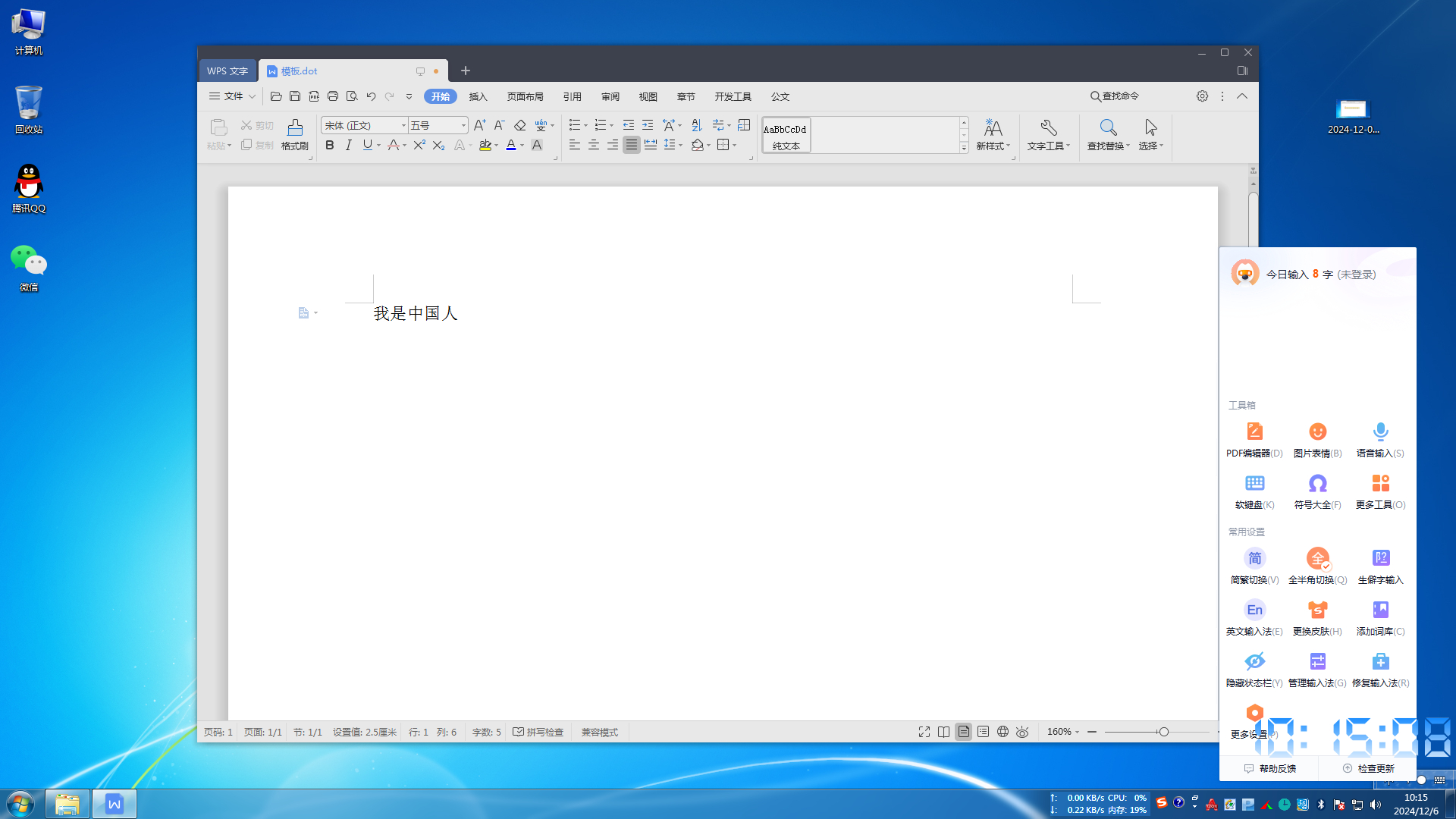Click 检查更新 in Sogou panel
This screenshot has height=819, width=1456.
pyautogui.click(x=1368, y=768)
